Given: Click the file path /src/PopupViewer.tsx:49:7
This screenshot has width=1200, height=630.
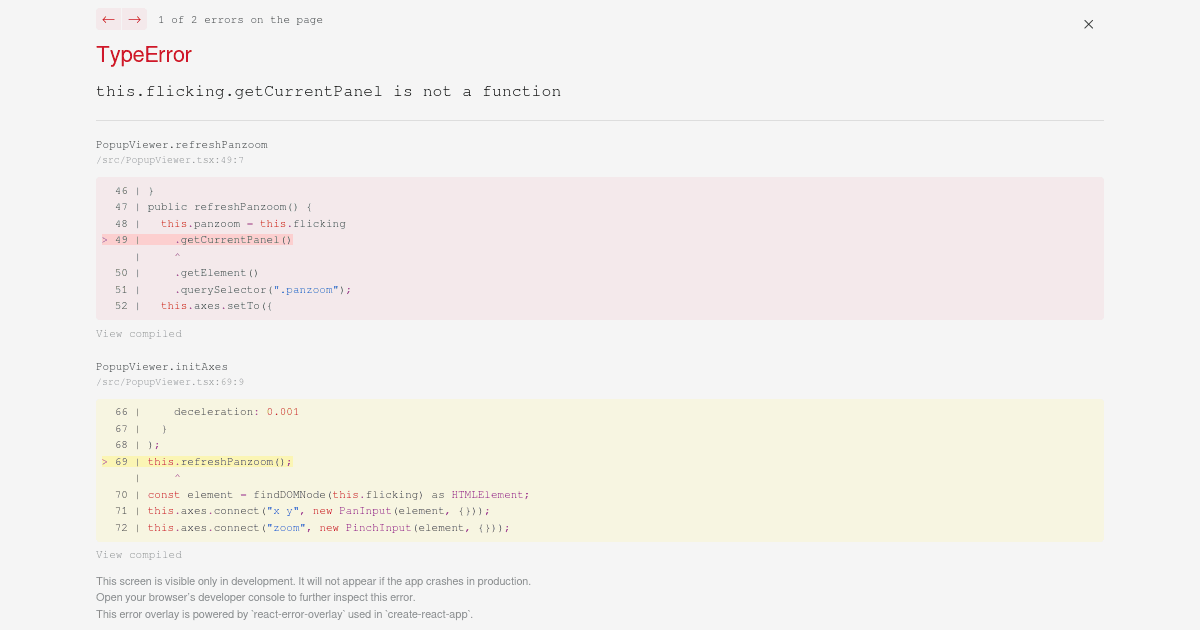Looking at the screenshot, I should pyautogui.click(x=170, y=159).
